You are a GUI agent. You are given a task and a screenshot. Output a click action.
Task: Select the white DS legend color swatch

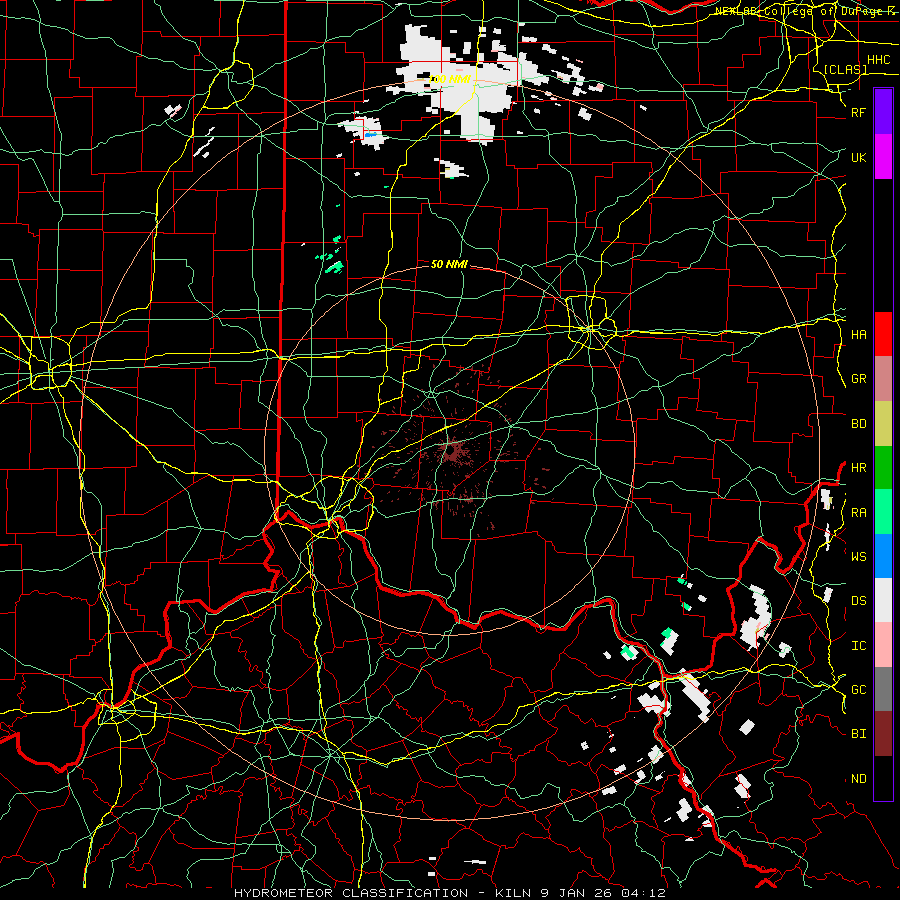pos(883,600)
